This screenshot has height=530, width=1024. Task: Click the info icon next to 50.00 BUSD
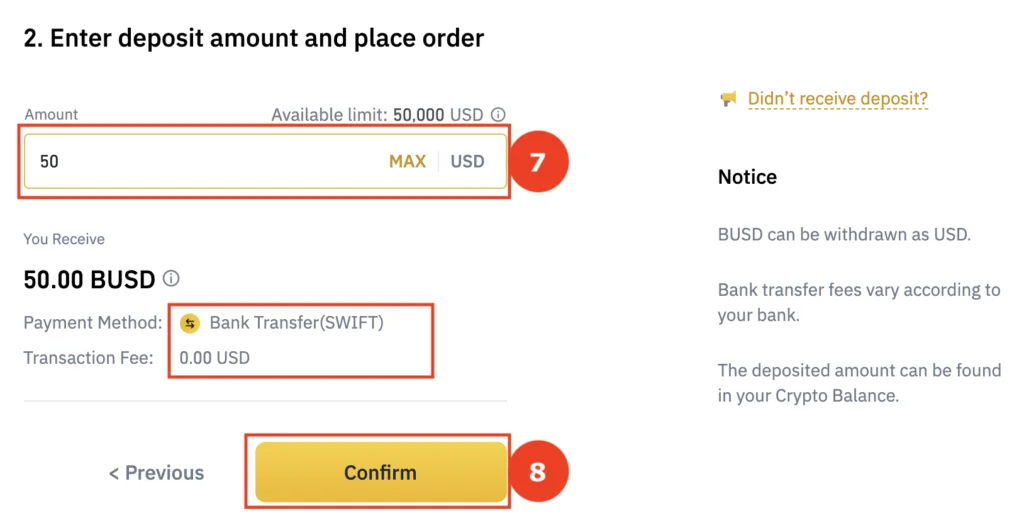pyautogui.click(x=172, y=279)
